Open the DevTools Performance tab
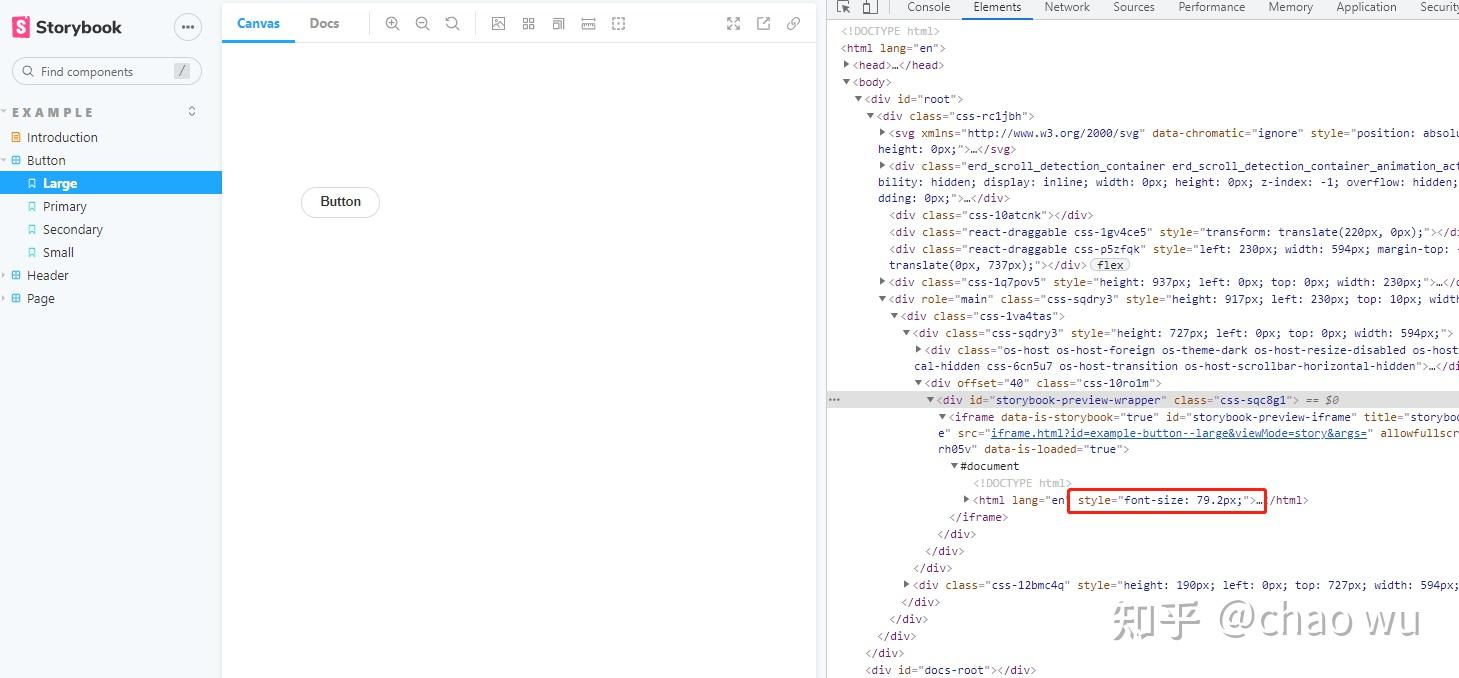Screen dimensions: 1459x678 pos(1211,7)
